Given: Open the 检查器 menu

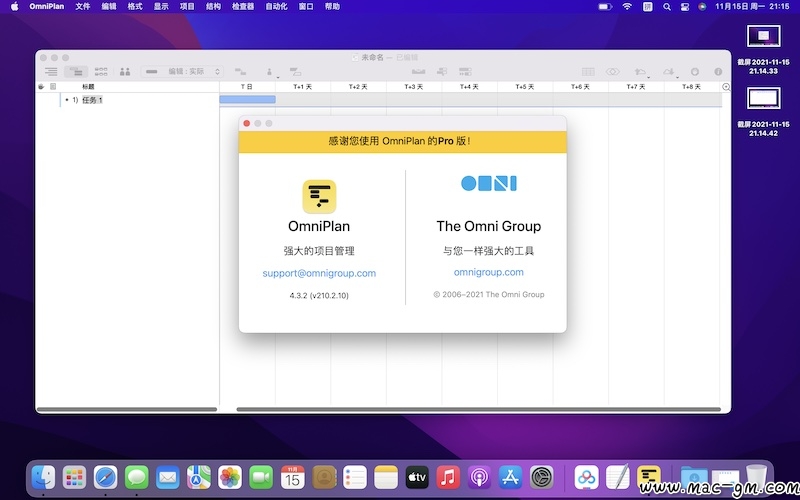Looking at the screenshot, I should (x=243, y=7).
